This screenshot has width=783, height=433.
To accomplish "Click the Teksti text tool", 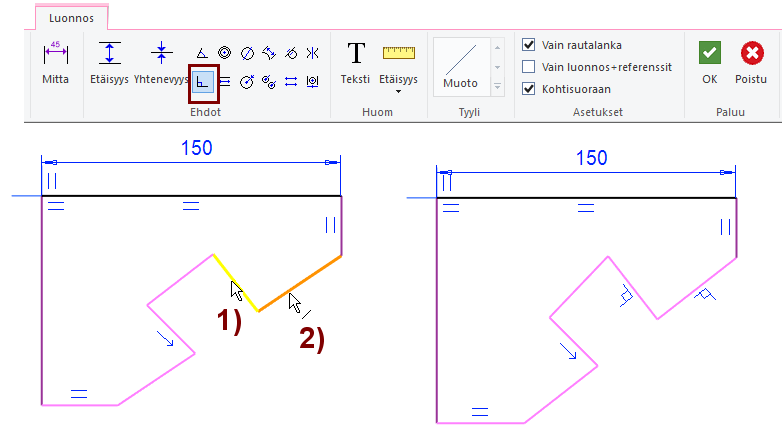I will pos(355,62).
